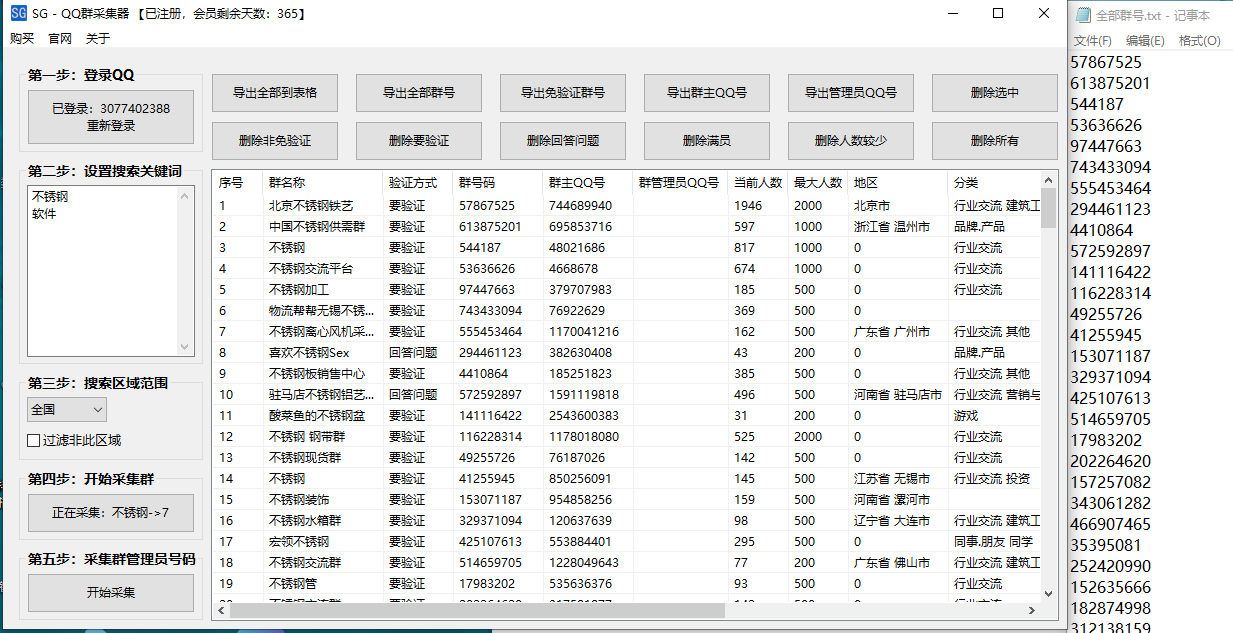Click the Notepad icon for 全部群号.txt
Screen dimensions: 1233x633
click(1082, 15)
